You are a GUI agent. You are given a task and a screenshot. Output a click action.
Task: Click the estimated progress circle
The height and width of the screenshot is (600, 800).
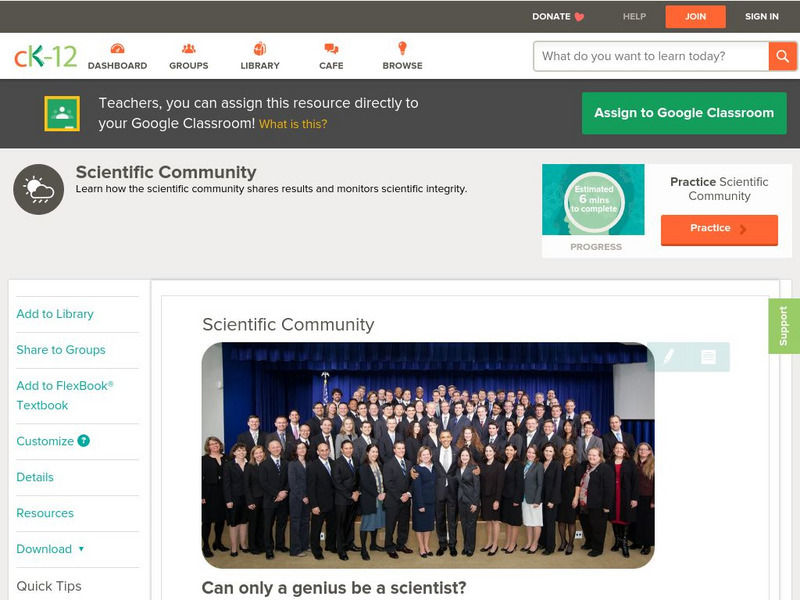[x=594, y=200]
